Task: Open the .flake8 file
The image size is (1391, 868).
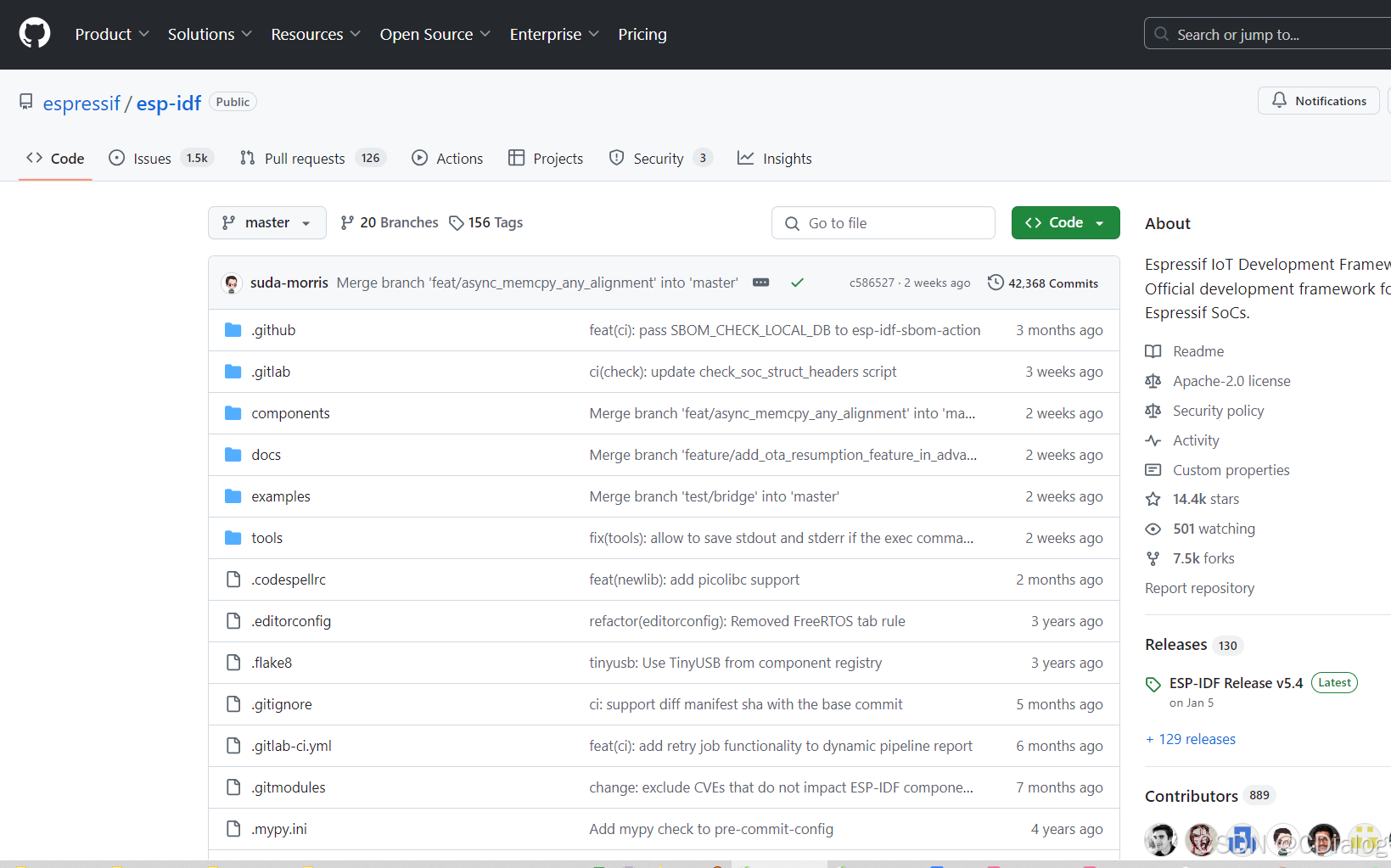Action: click(272, 663)
